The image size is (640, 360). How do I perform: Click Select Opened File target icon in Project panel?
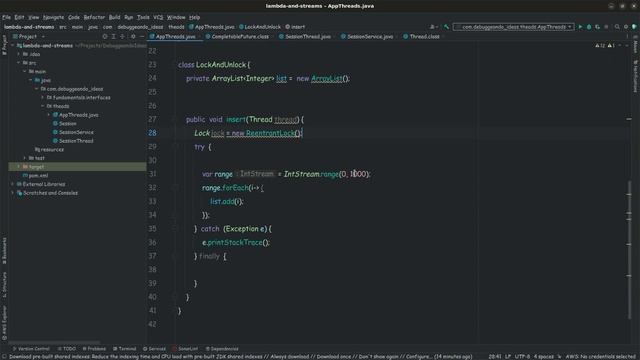coord(105,36)
